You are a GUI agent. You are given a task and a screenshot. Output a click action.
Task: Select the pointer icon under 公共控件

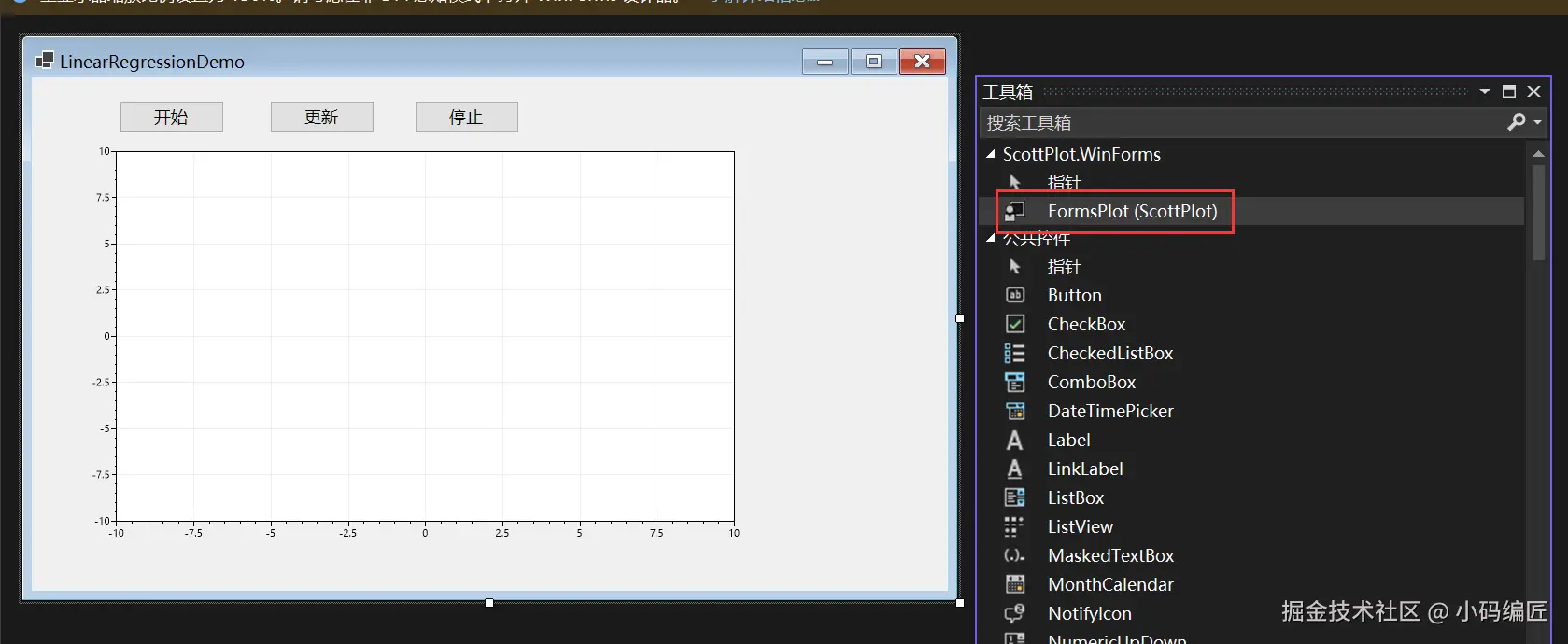coord(1015,267)
